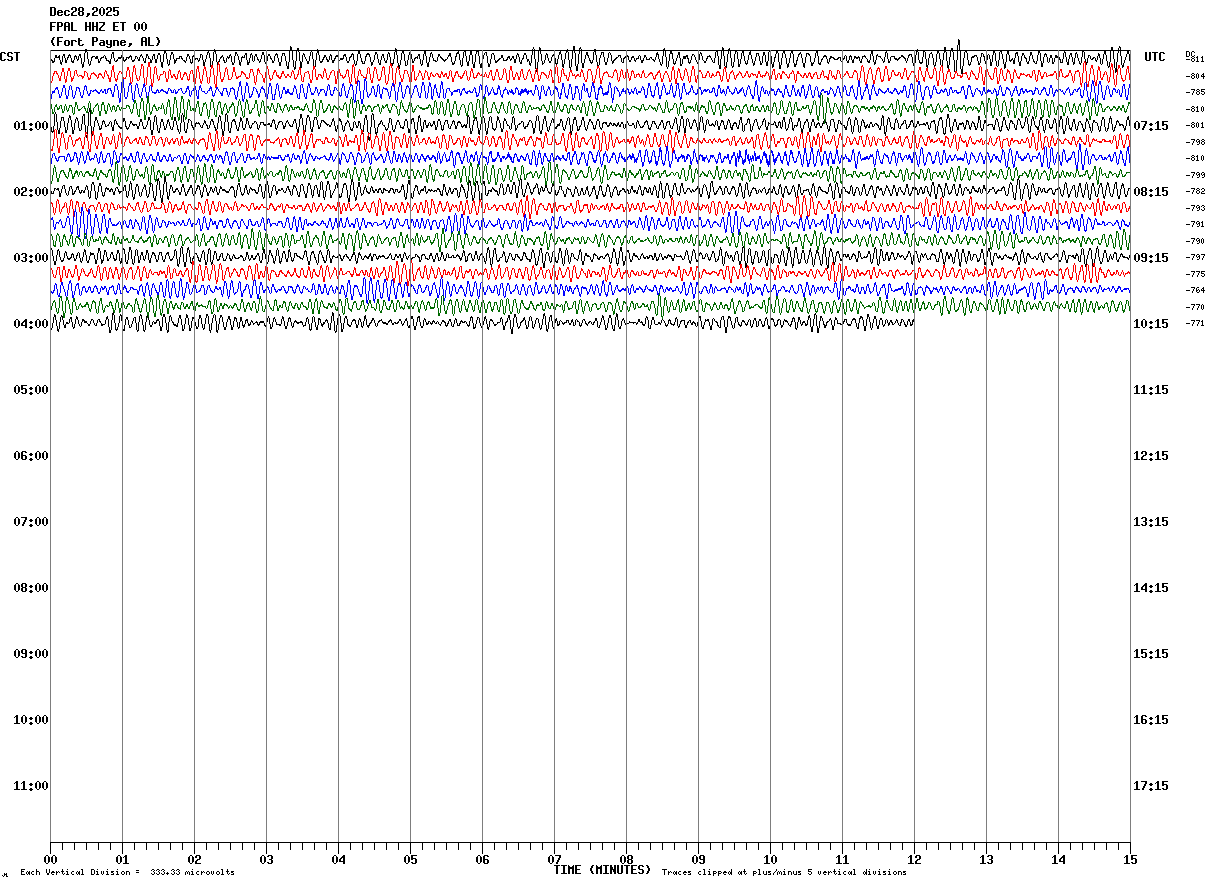
Task: Click minute 14 on the time axis
Action: [1058, 859]
